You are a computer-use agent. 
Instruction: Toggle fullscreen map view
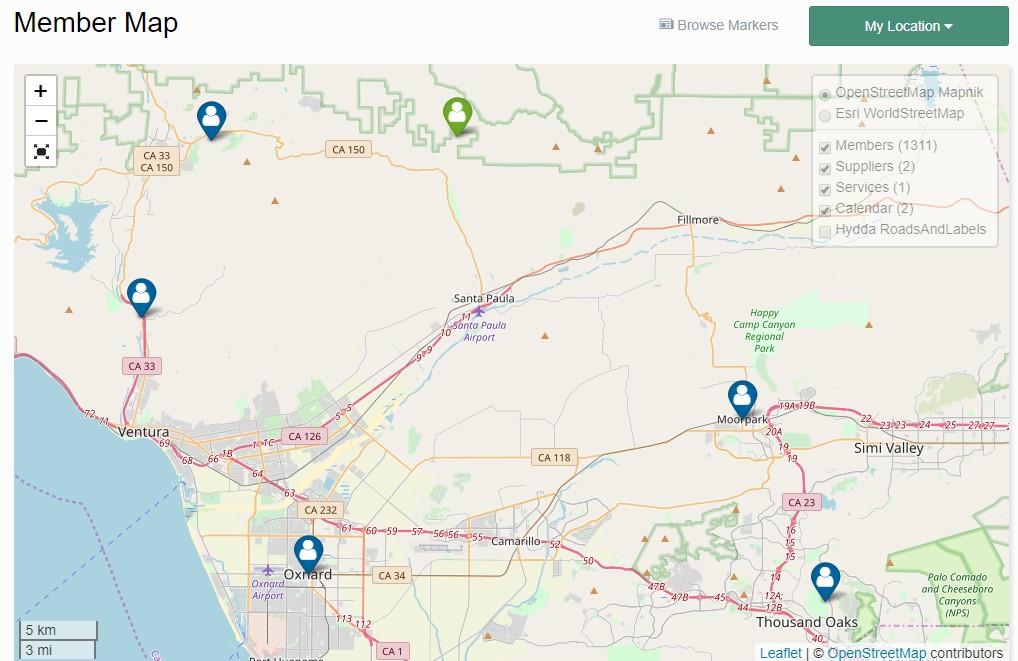click(x=41, y=151)
